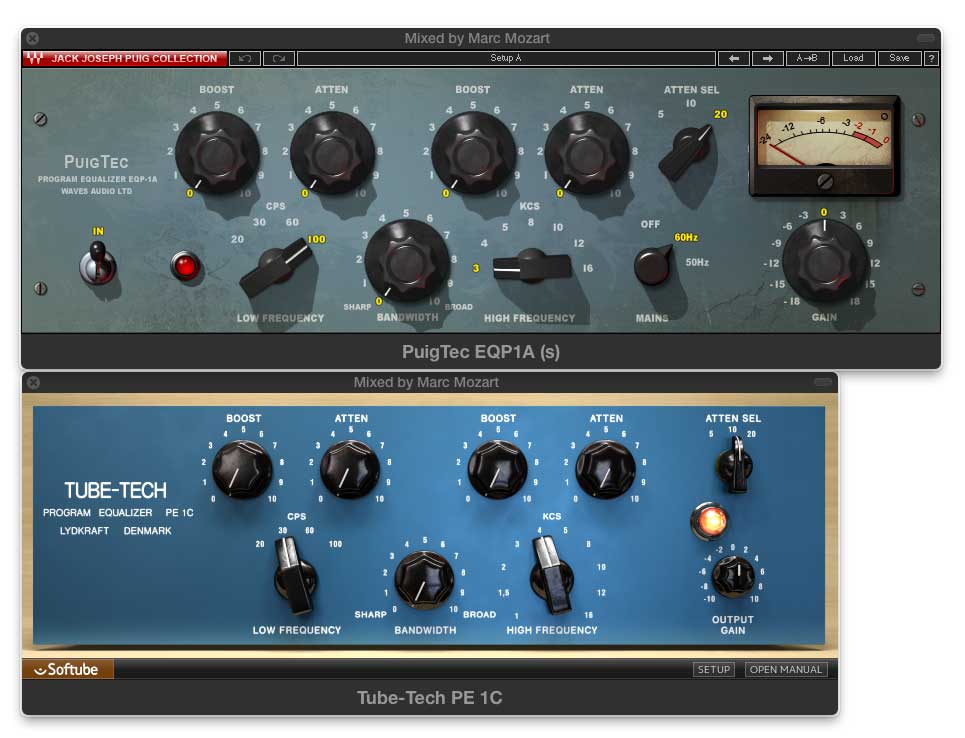This screenshot has height=738, width=965.
Task: Click OPEN MANUAL in Tube-Tech
Action: [785, 670]
